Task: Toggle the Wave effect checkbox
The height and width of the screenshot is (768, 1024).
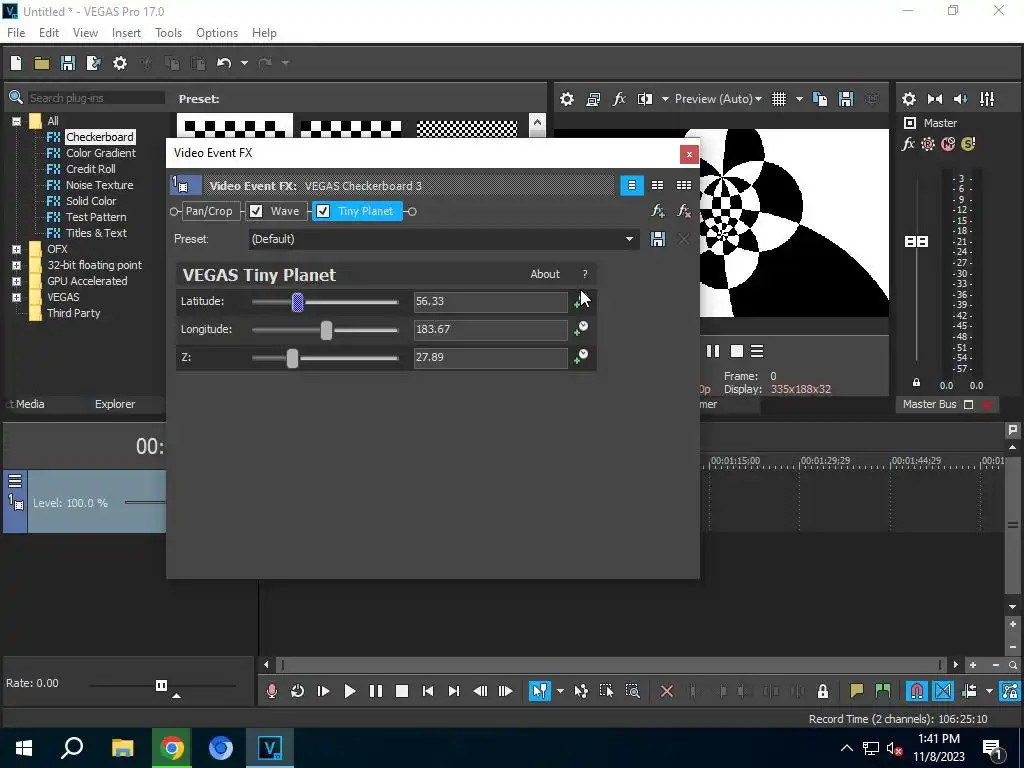Action: pyautogui.click(x=256, y=211)
